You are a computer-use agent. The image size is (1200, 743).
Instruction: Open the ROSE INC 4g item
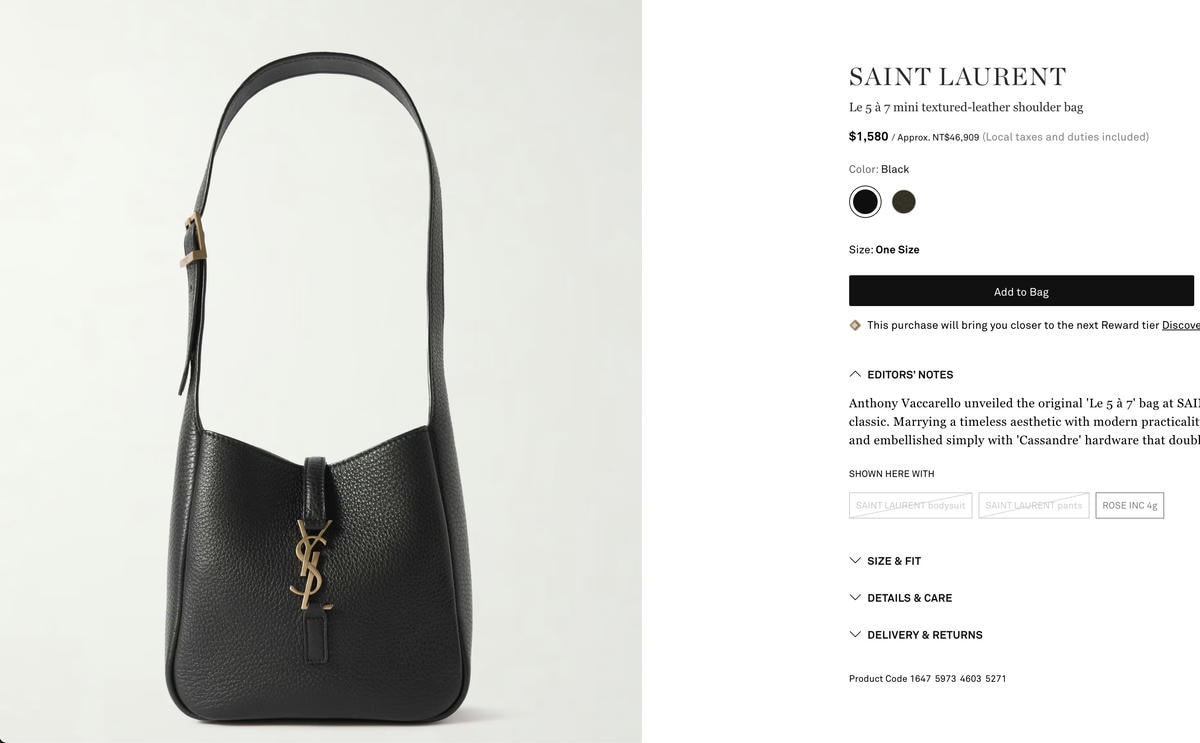tap(1130, 505)
